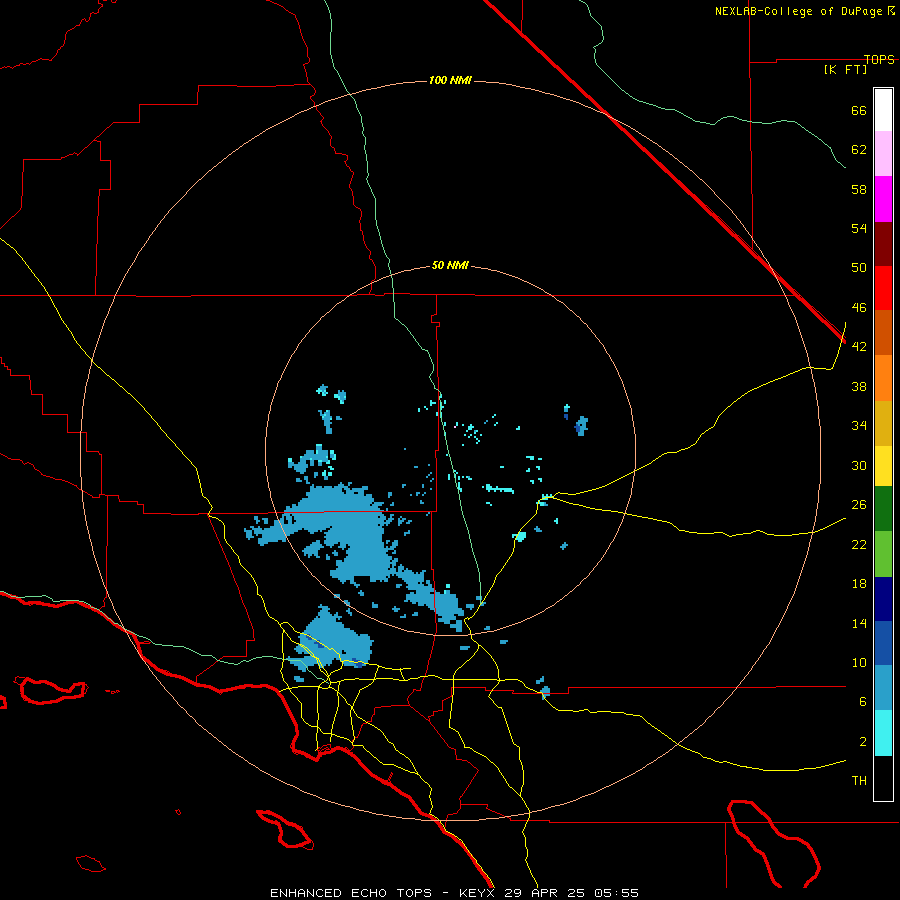Click the 18 value on the scale

[x=859, y=584]
